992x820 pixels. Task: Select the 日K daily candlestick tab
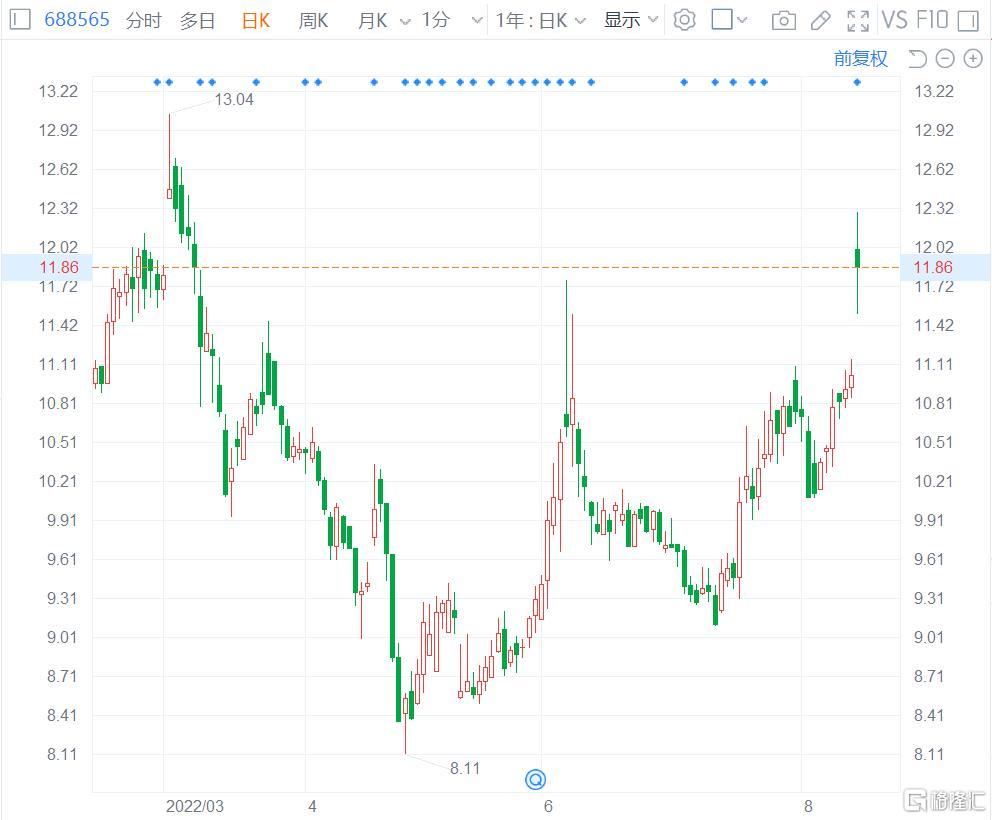256,21
